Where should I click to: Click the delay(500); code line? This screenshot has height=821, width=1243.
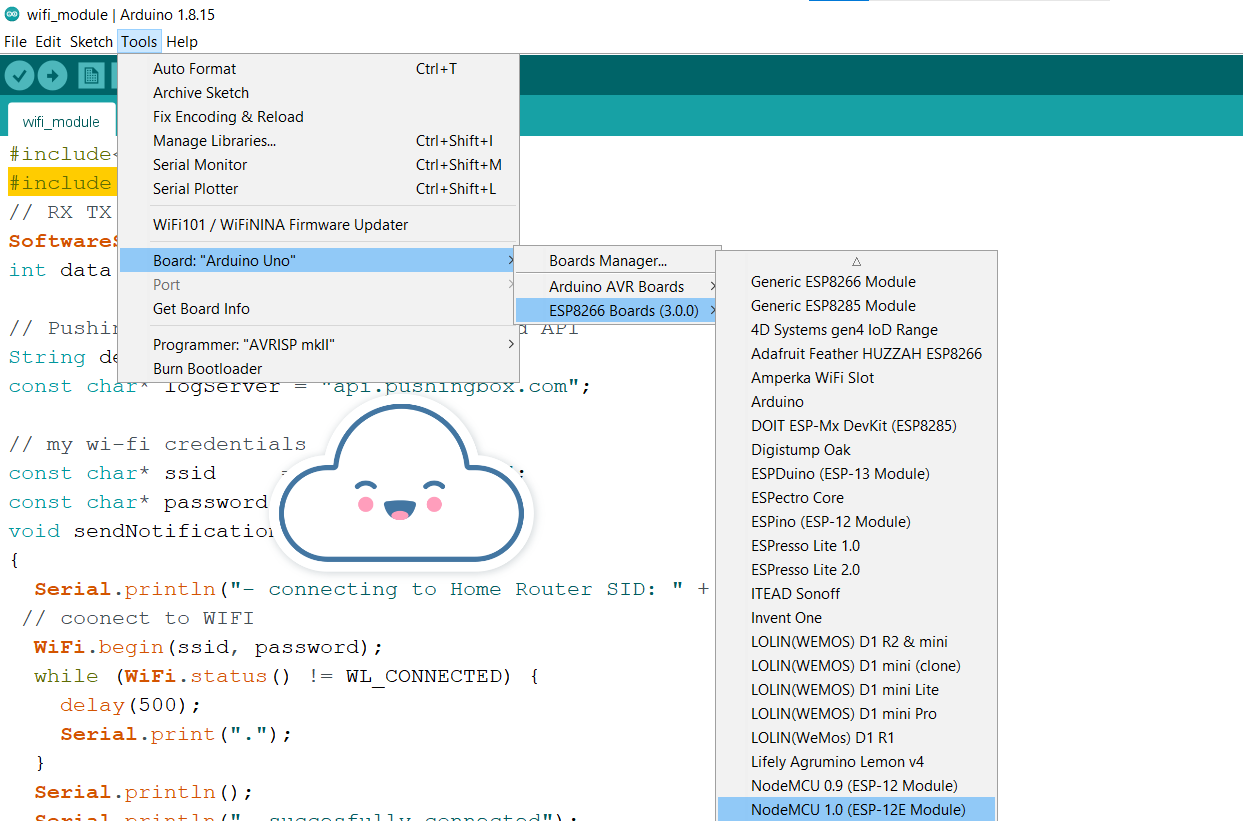(131, 705)
